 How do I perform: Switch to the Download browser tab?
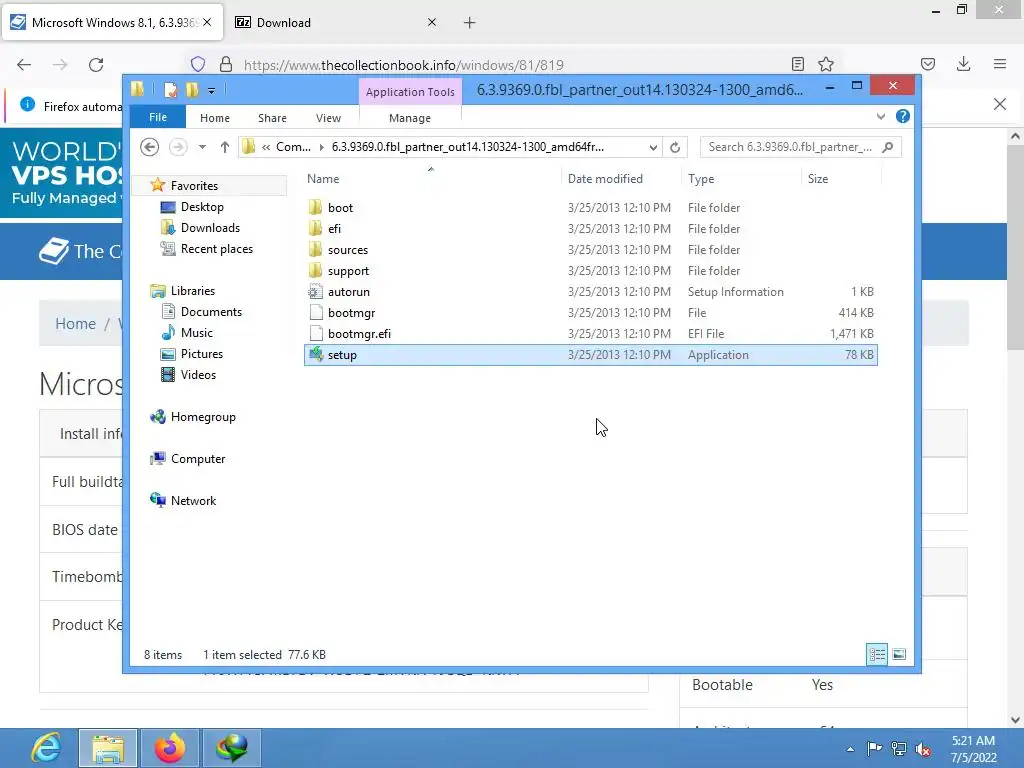336,23
